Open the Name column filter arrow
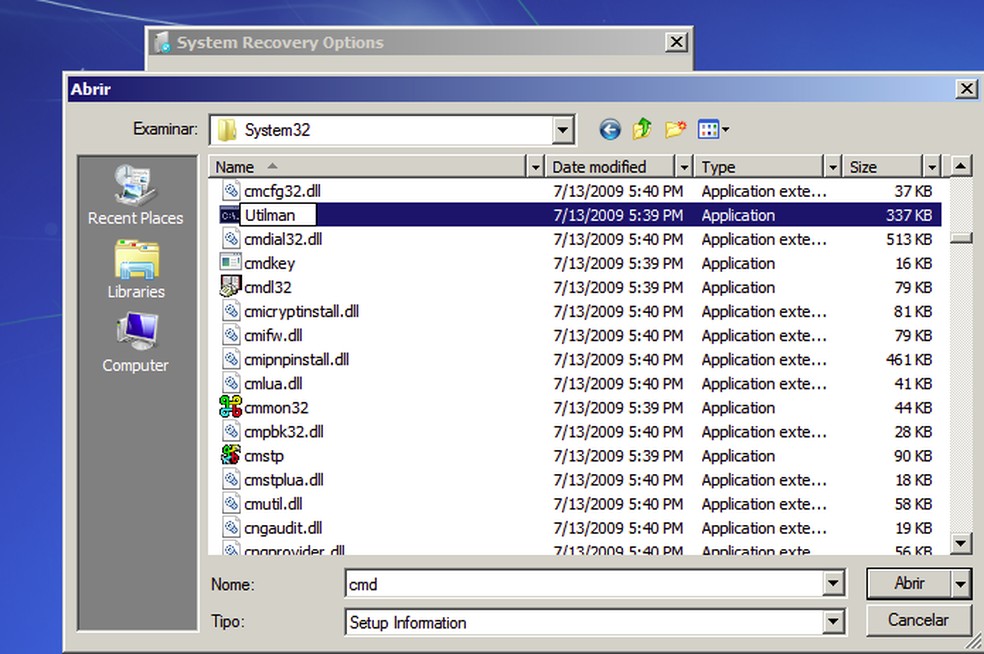This screenshot has width=984, height=654. pyautogui.click(x=535, y=167)
